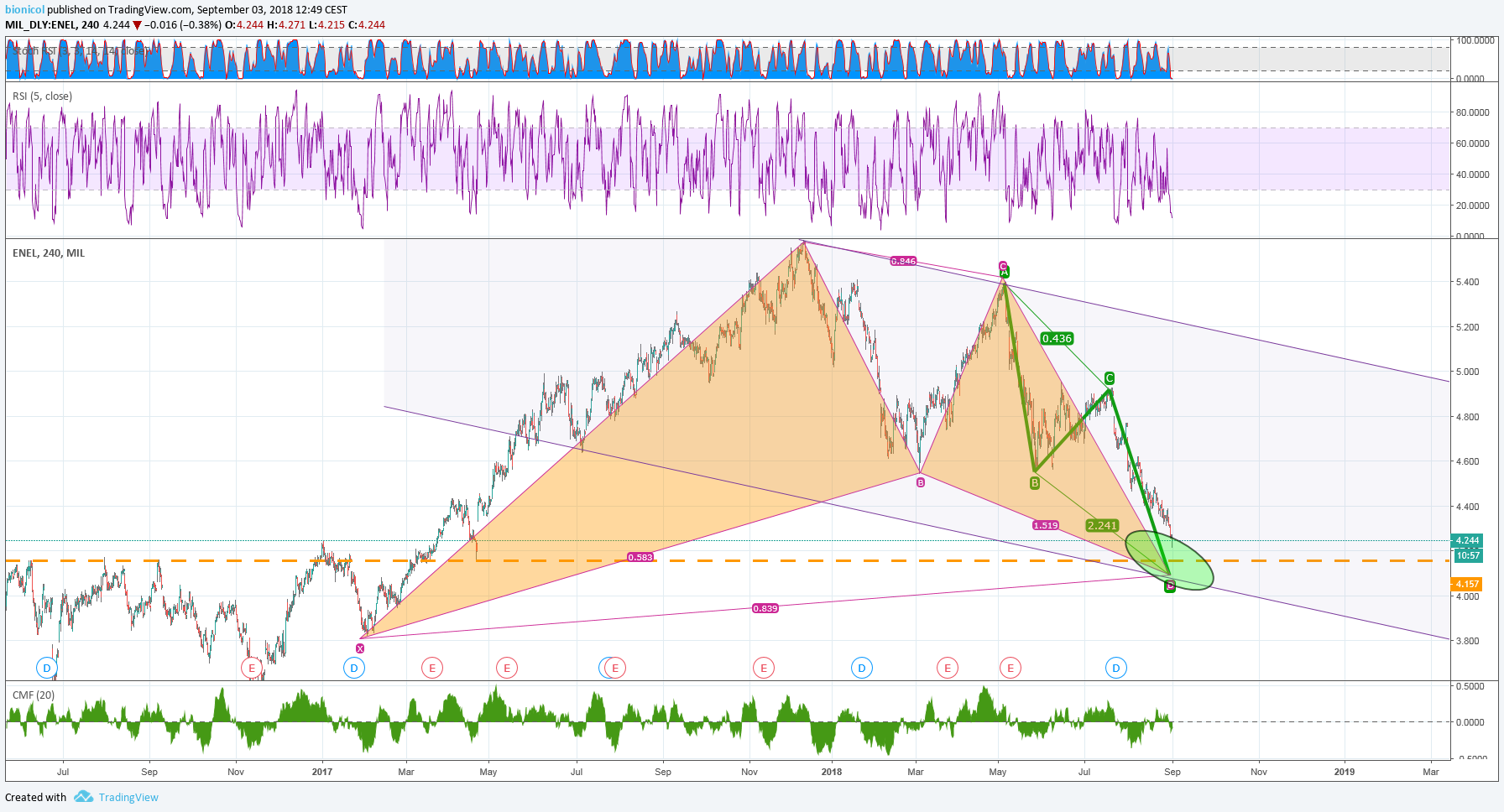
Task: Click the earnings marker near May 2017
Action: pos(506,668)
